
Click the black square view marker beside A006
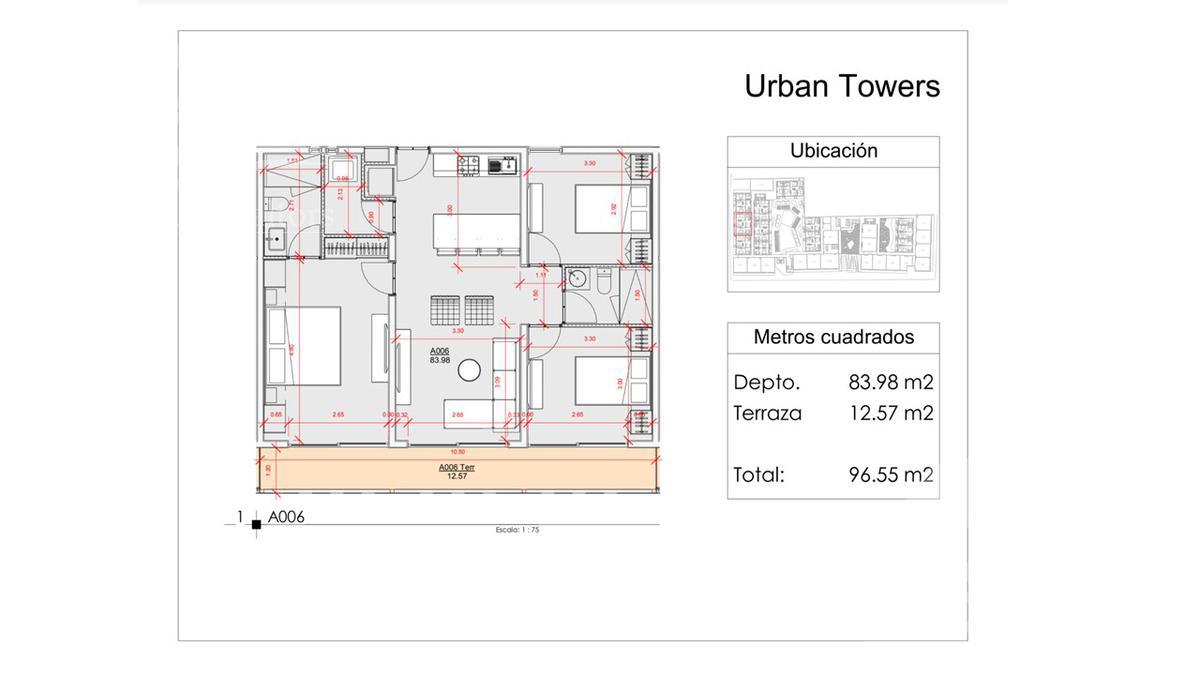point(257,524)
